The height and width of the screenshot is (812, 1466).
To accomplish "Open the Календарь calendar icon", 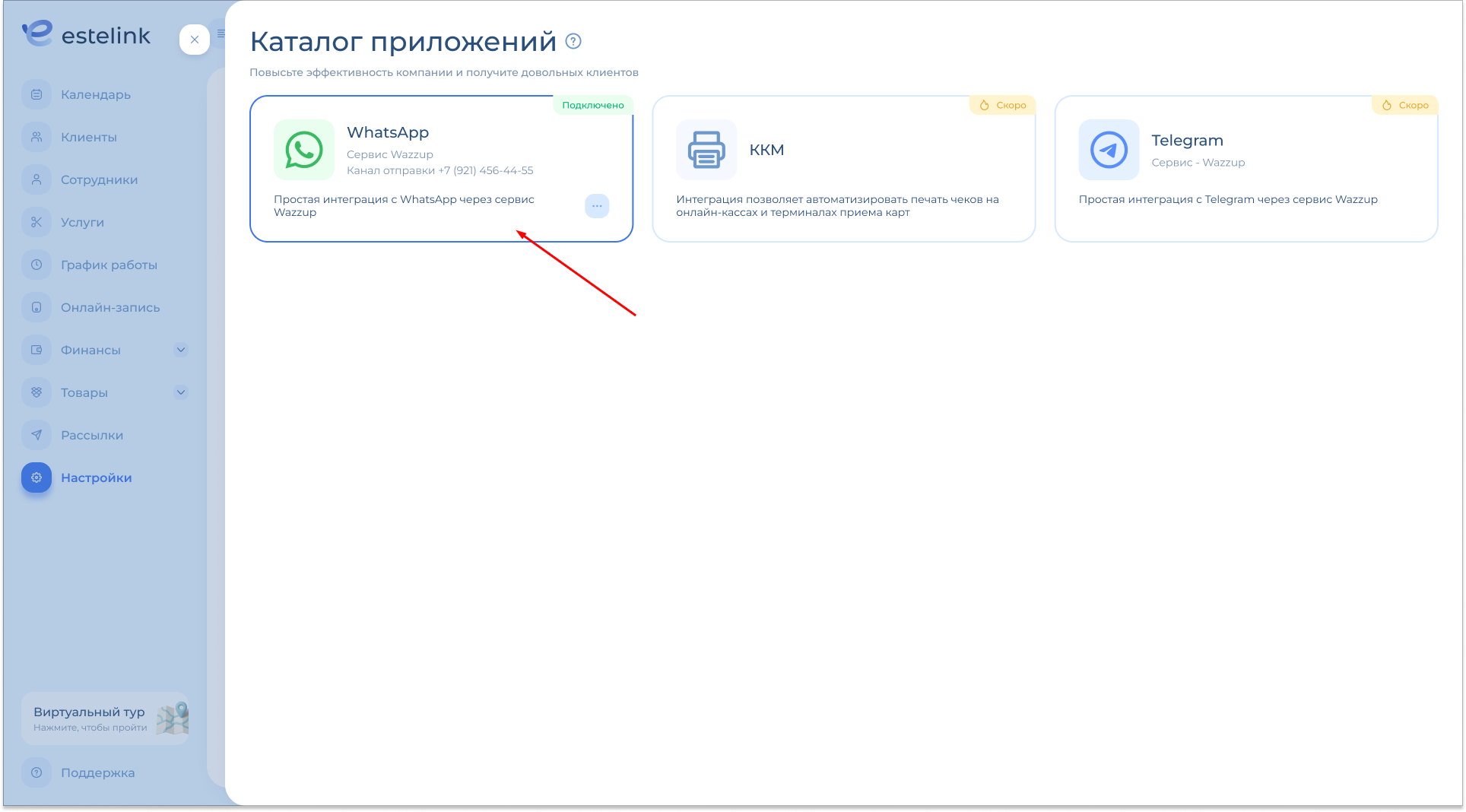I will pyautogui.click(x=36, y=94).
